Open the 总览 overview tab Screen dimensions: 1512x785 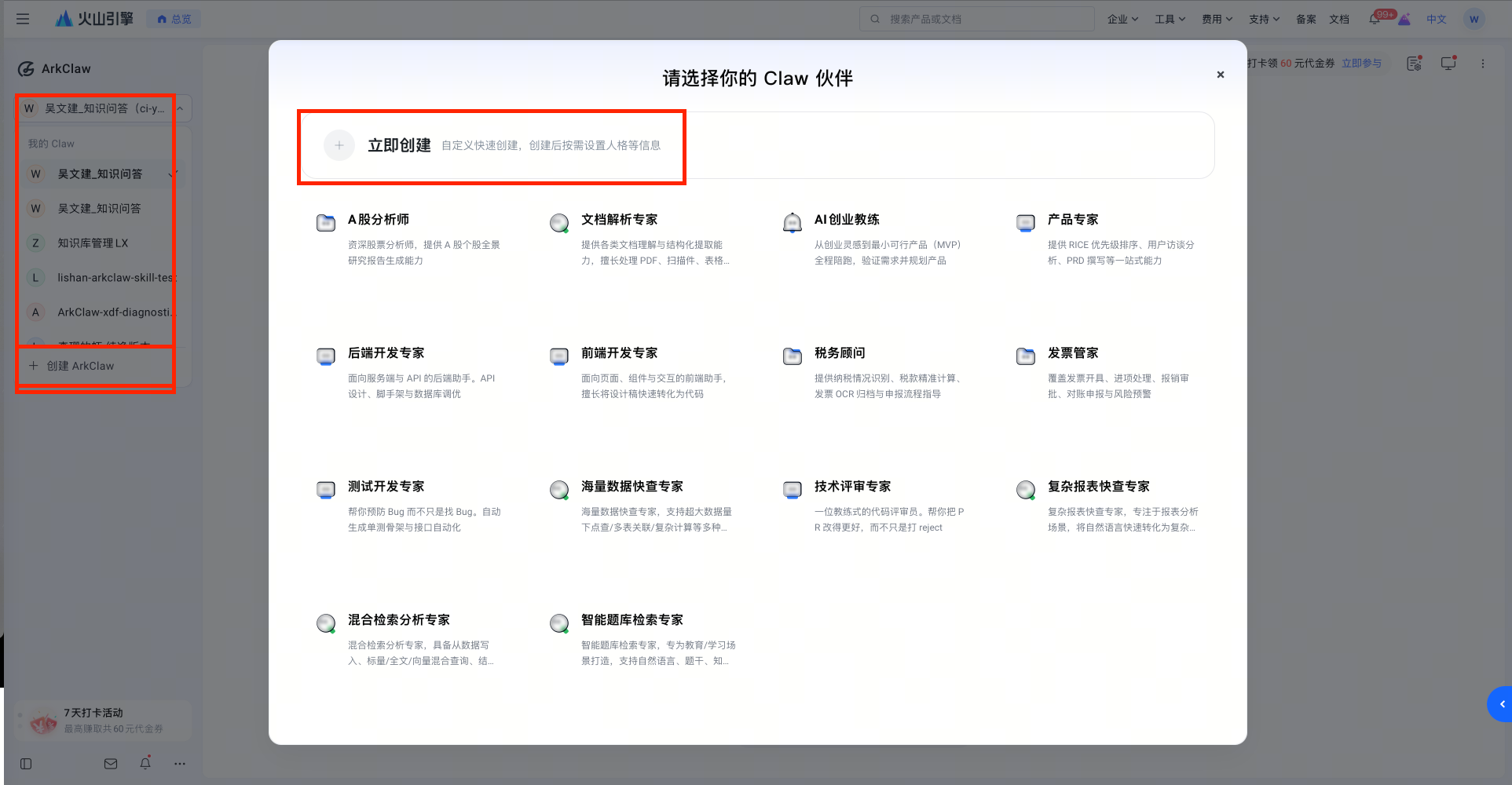(x=174, y=19)
